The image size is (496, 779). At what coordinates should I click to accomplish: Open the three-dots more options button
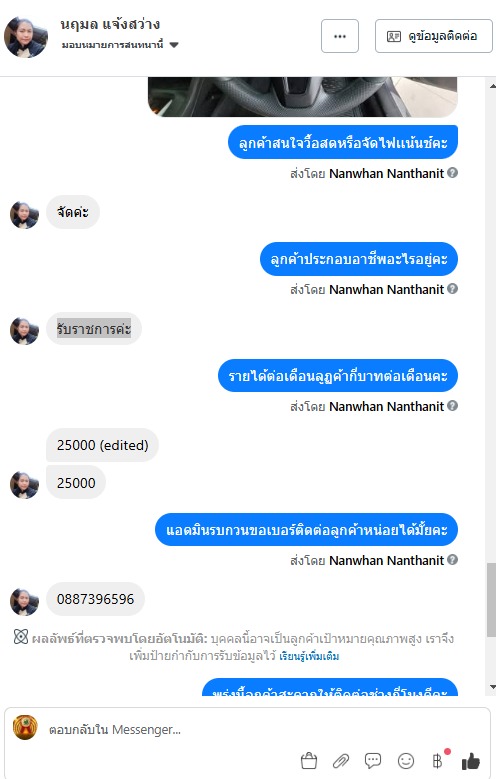click(340, 36)
